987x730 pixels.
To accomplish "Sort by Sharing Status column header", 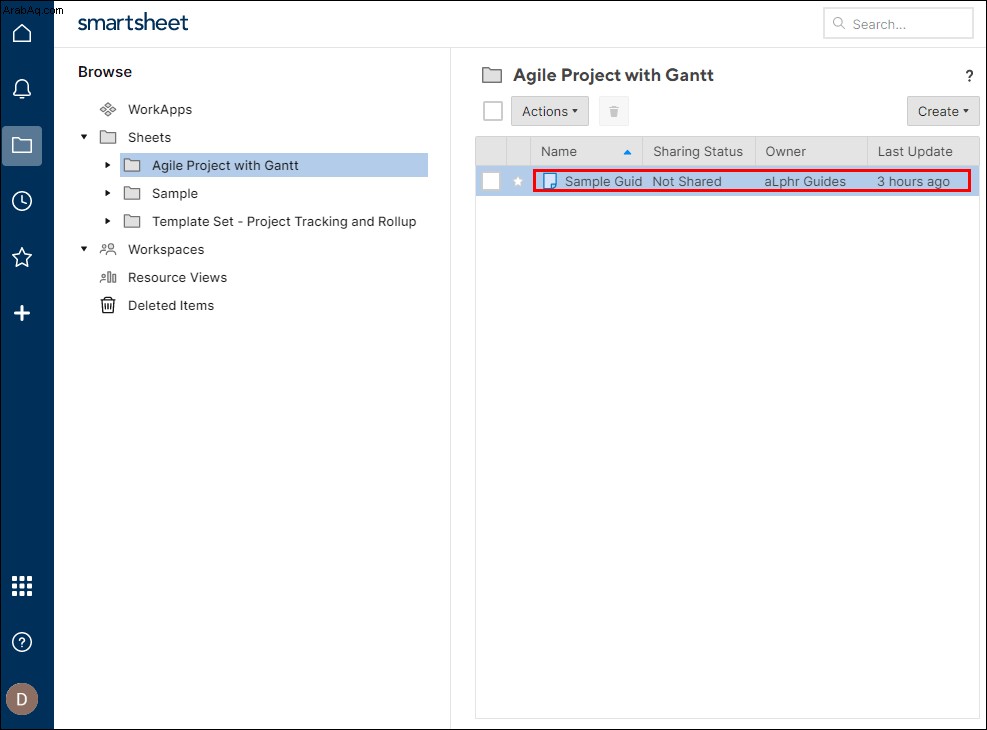I will [x=697, y=152].
